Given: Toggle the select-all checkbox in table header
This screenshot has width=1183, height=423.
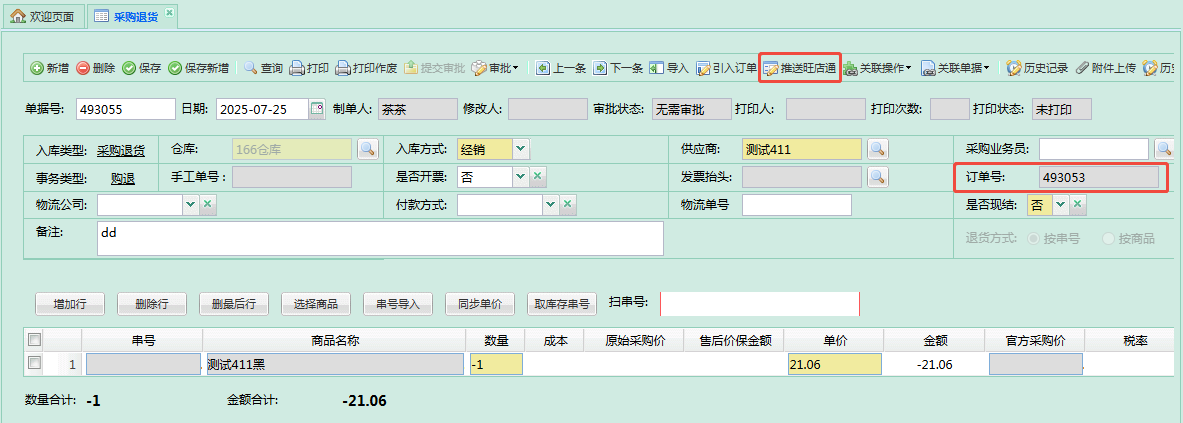Looking at the screenshot, I should (x=35, y=340).
